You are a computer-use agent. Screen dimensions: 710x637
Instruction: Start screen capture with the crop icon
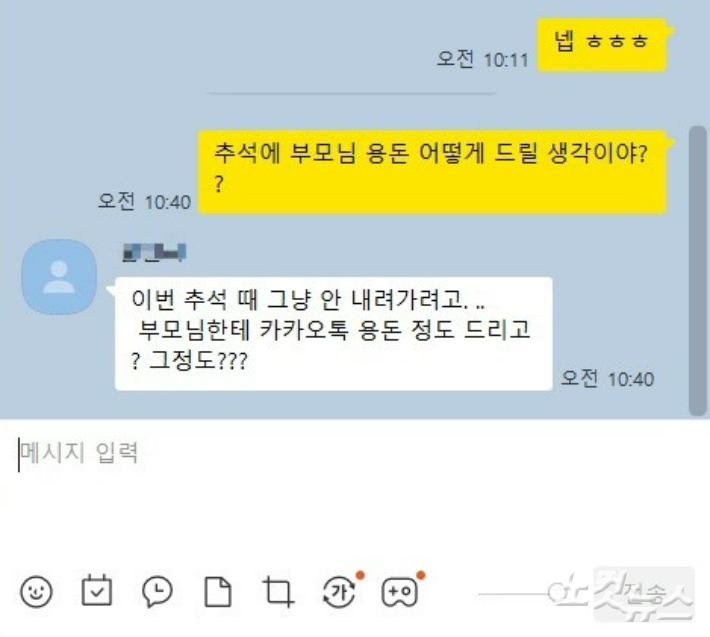[278, 591]
